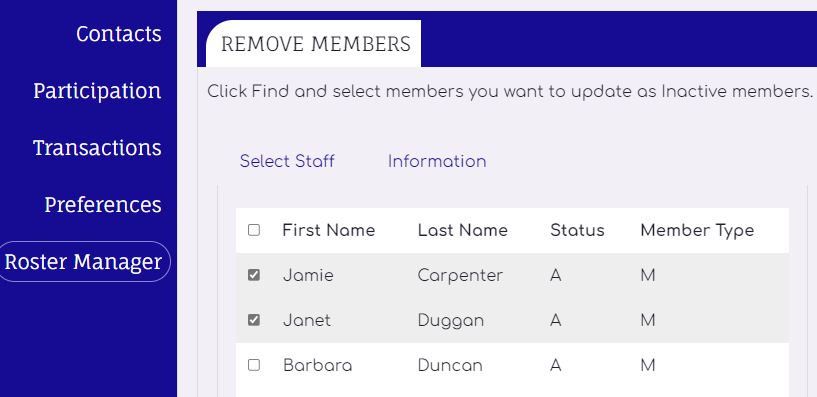Viewport: 817px width, 397px height.
Task: Click the Duncan last name cell
Action: (x=450, y=365)
